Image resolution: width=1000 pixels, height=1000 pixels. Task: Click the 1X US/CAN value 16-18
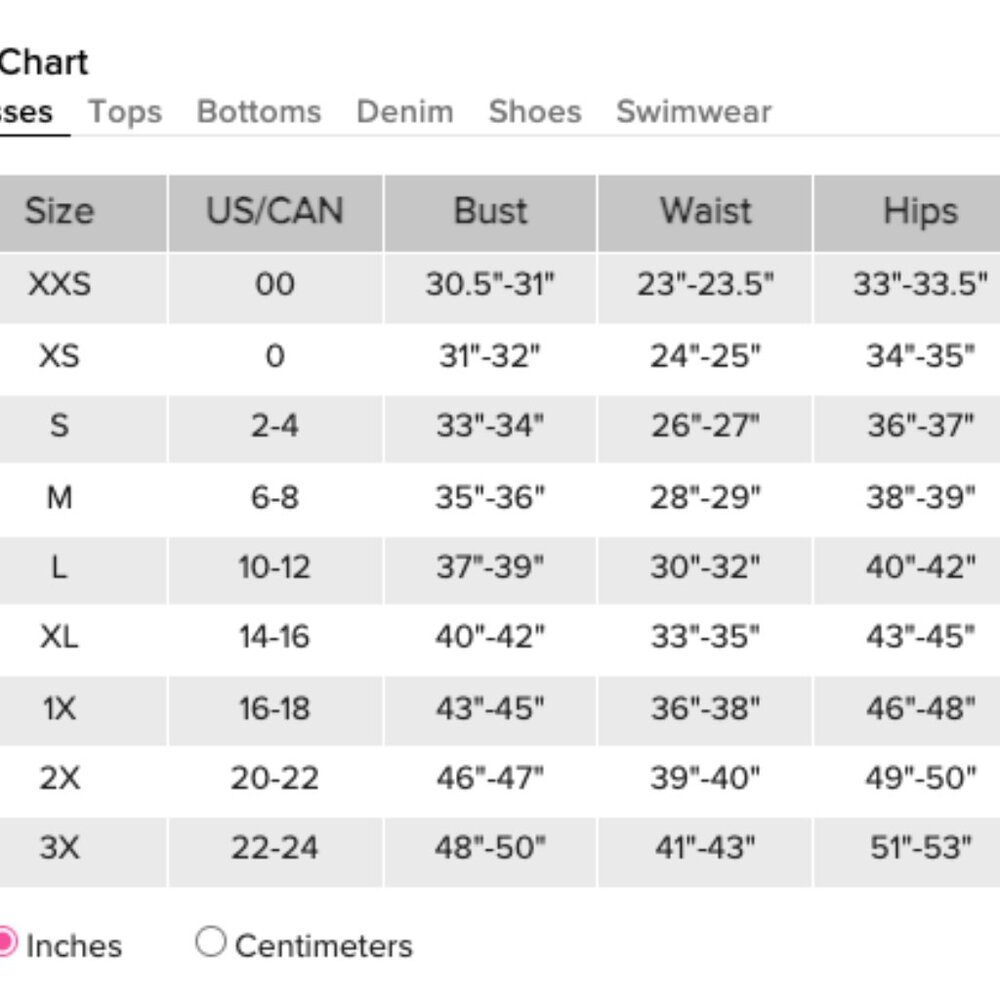(275, 708)
